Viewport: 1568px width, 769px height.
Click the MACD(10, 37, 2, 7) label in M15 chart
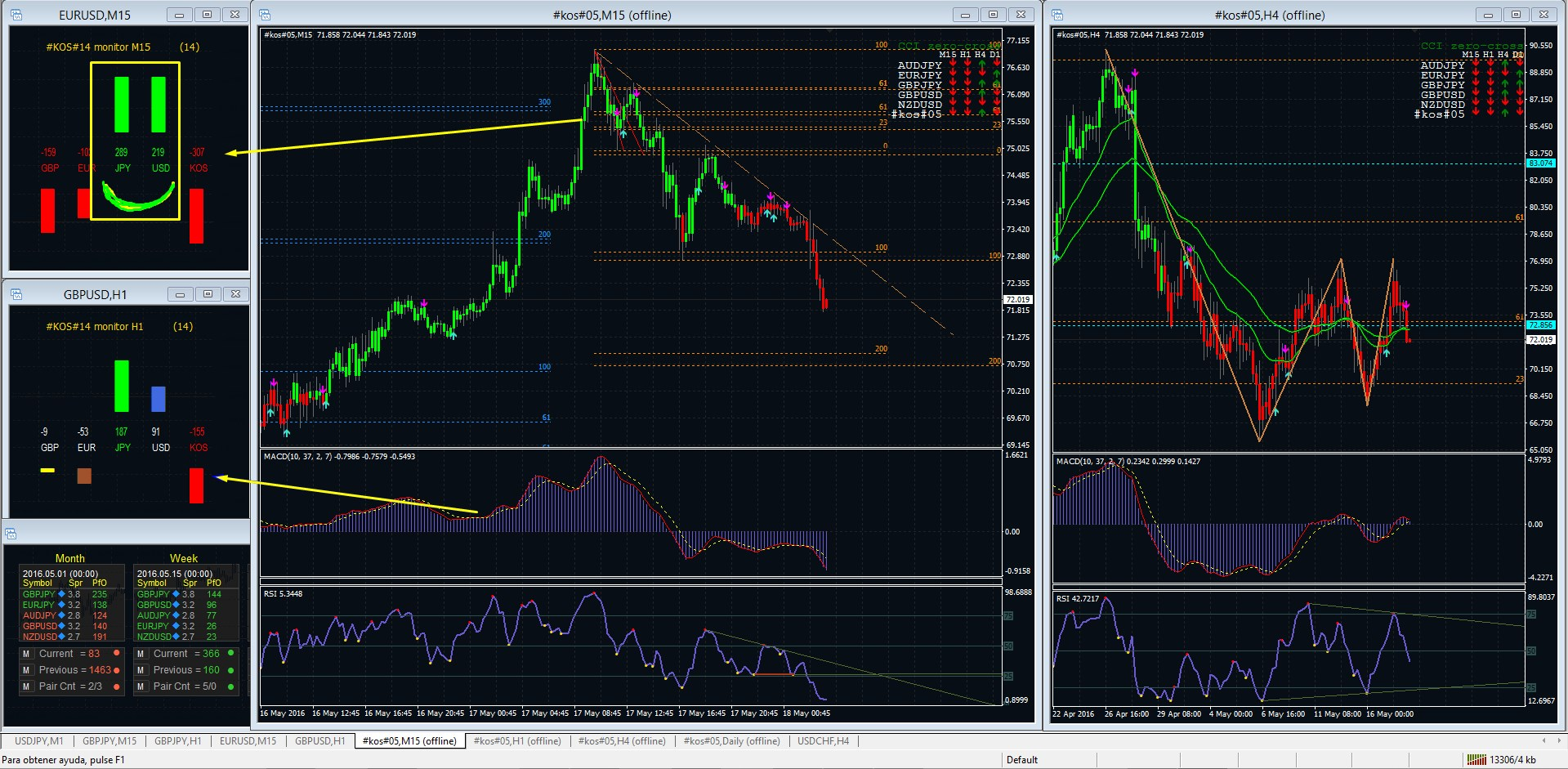298,457
